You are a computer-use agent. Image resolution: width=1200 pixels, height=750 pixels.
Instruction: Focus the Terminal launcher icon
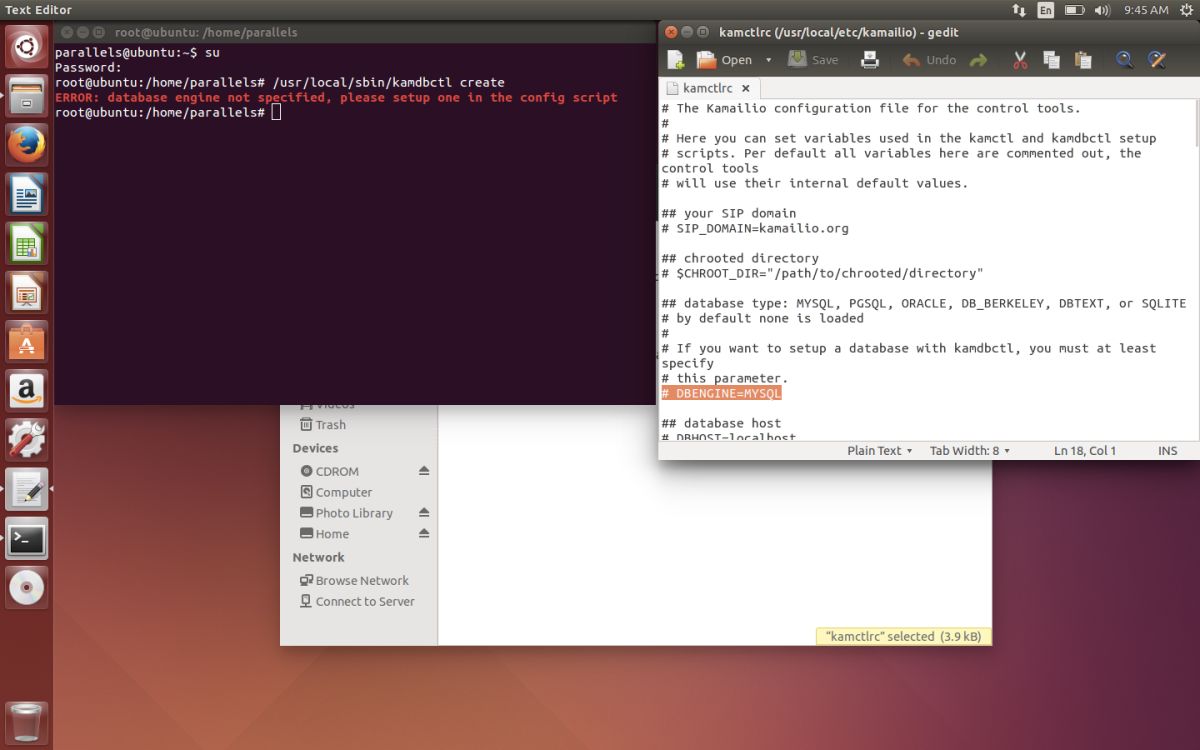point(27,539)
